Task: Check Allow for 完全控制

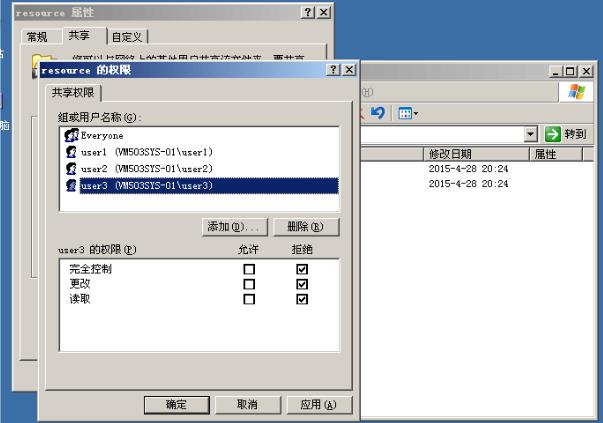Action: [x=249, y=269]
